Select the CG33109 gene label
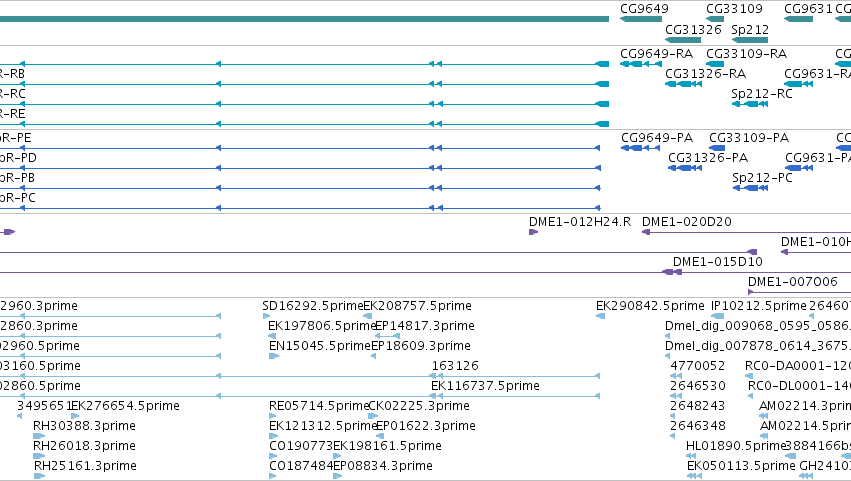Screen dimensions: 851x481 tap(734, 9)
